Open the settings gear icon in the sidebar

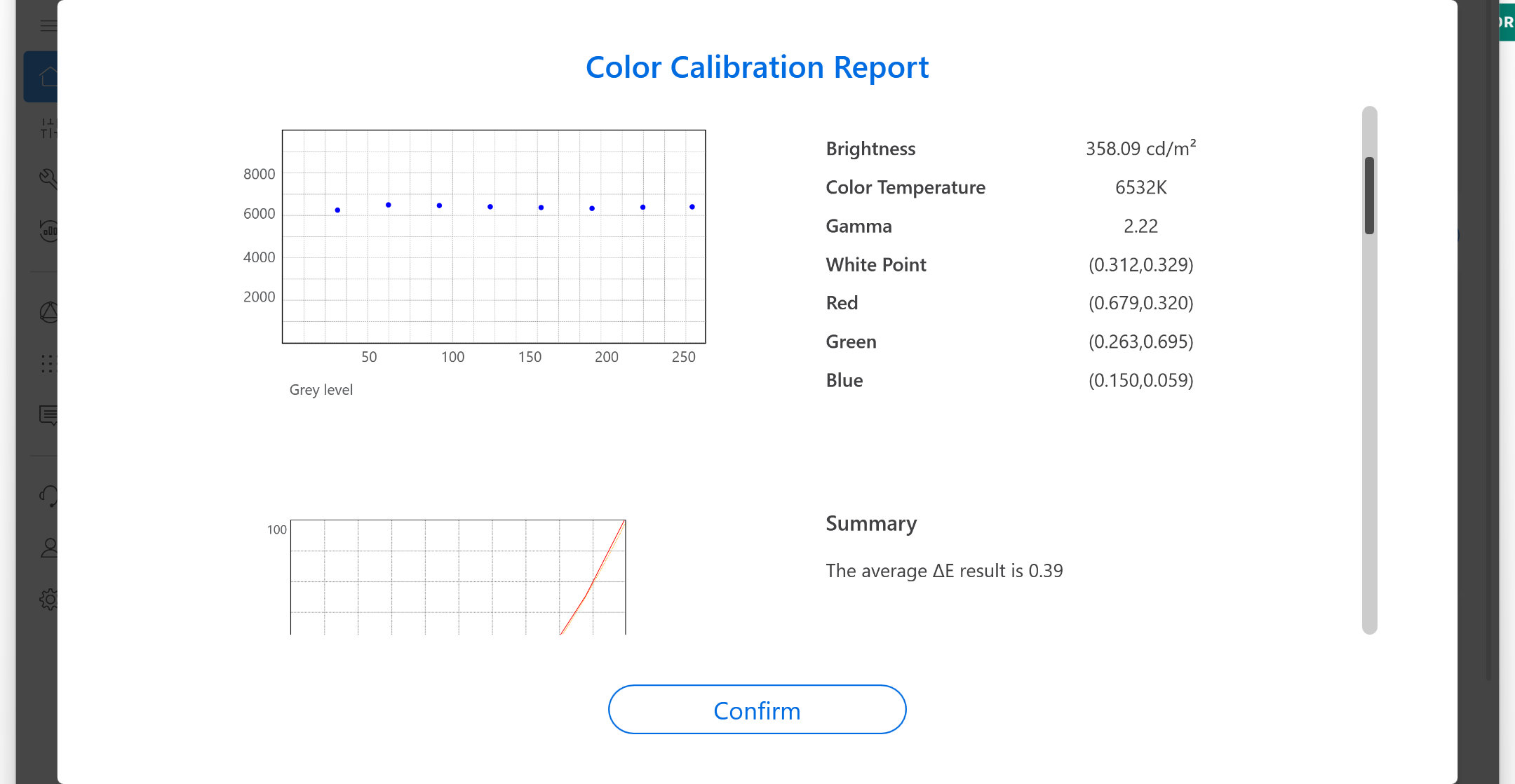[x=48, y=599]
